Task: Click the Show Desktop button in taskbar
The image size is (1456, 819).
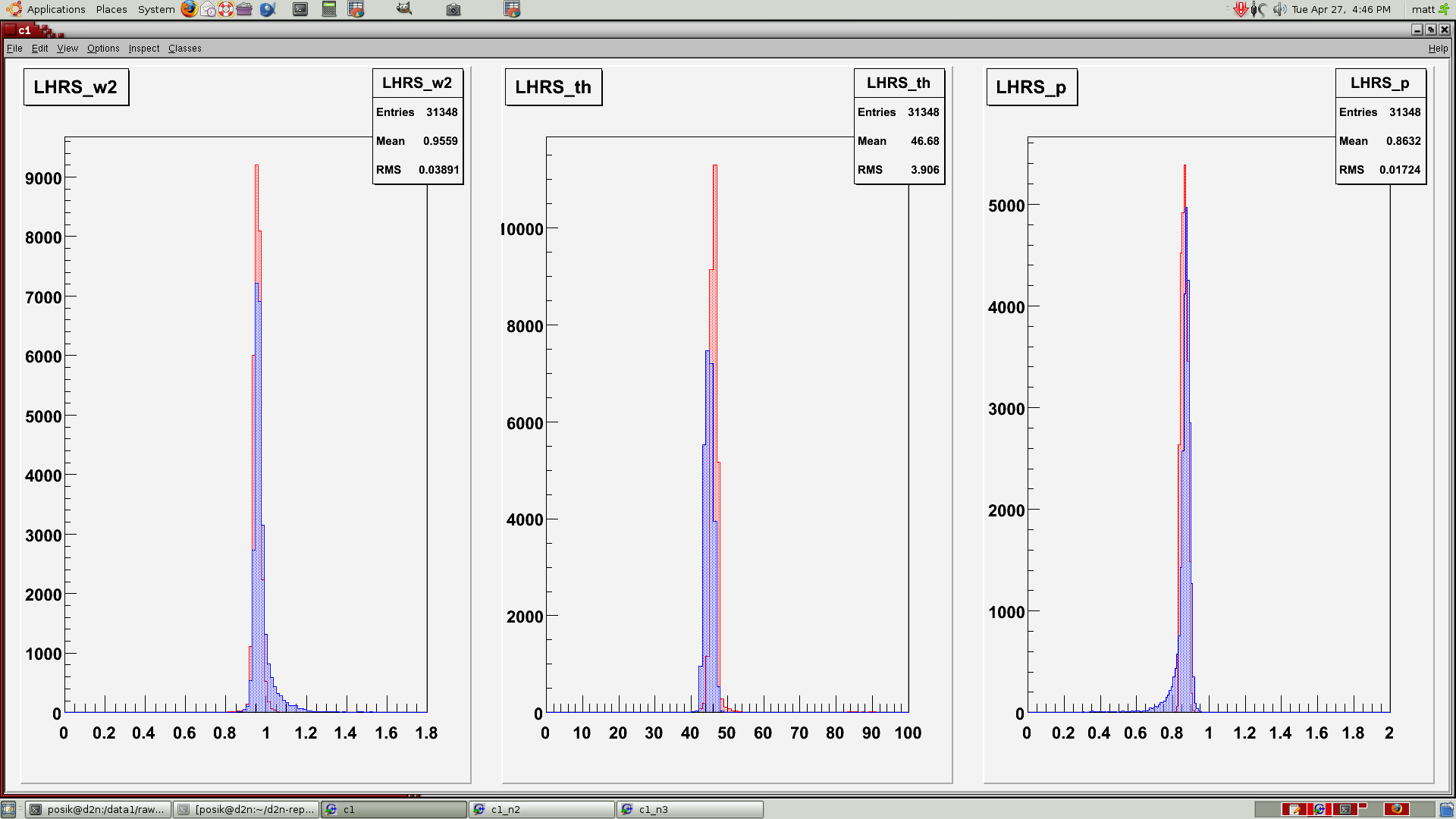Action: (8, 809)
